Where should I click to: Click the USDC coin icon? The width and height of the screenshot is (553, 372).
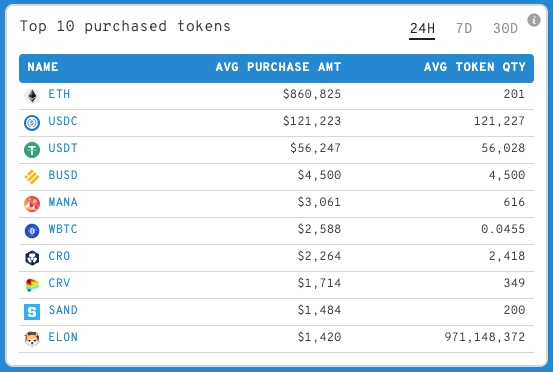point(32,123)
